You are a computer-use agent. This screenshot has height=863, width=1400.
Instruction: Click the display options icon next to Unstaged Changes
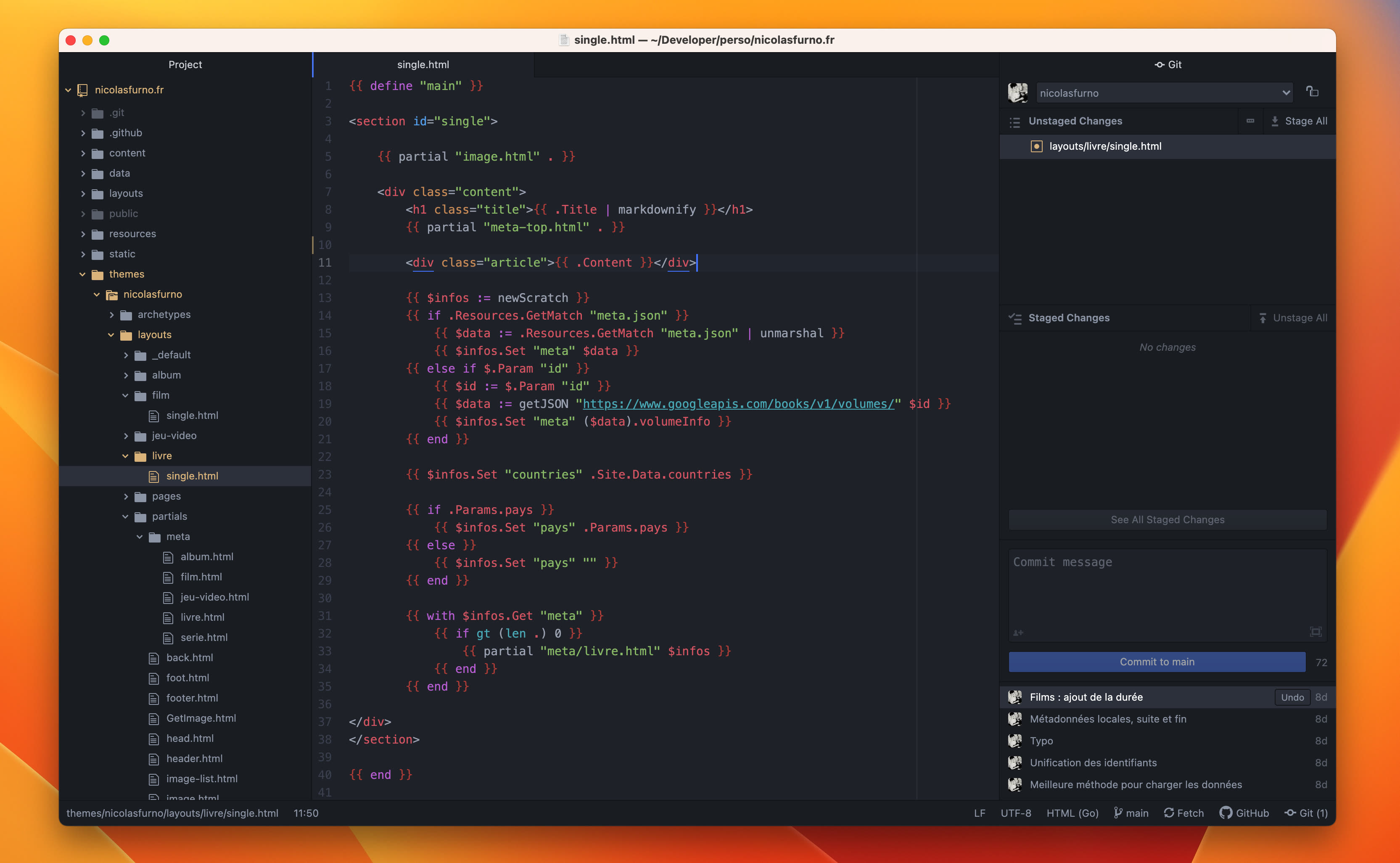pyautogui.click(x=1249, y=121)
